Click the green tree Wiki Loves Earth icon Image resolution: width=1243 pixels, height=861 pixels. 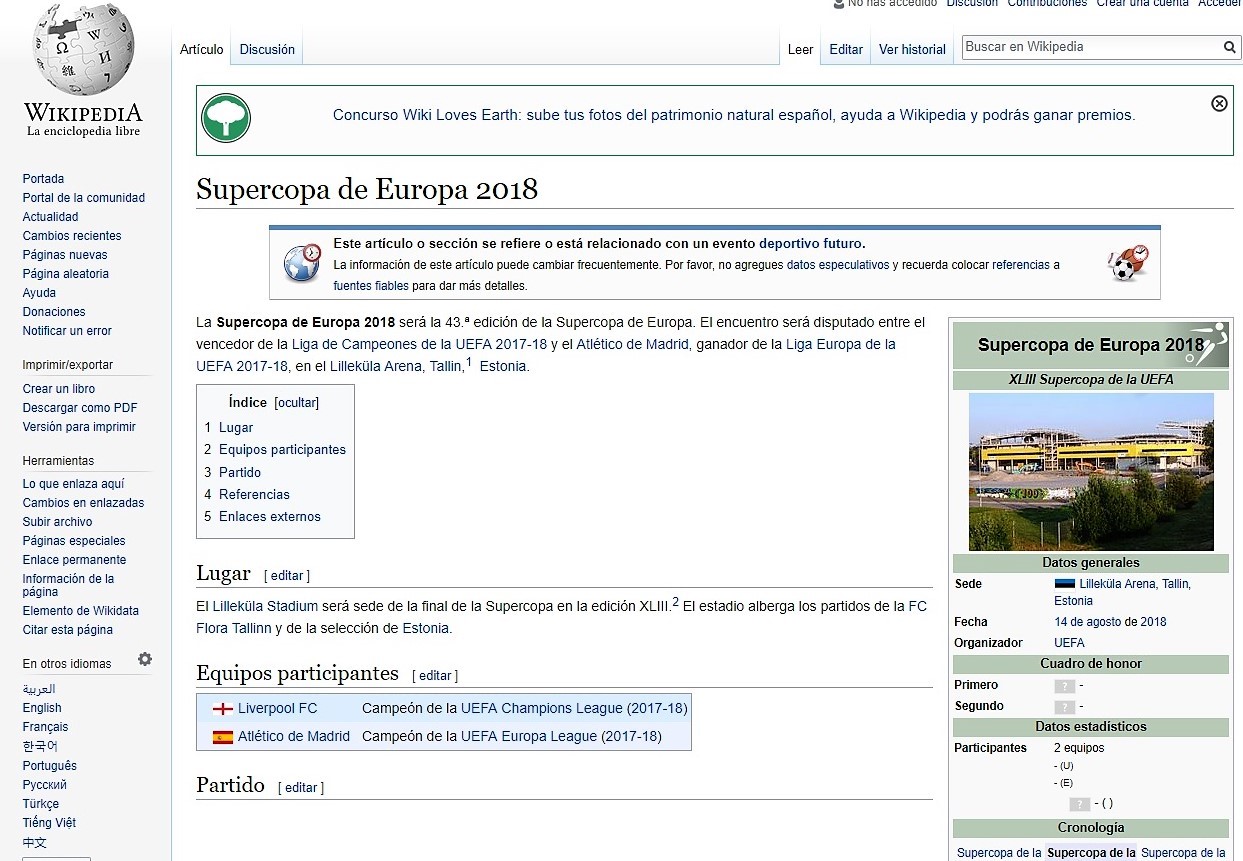point(226,118)
